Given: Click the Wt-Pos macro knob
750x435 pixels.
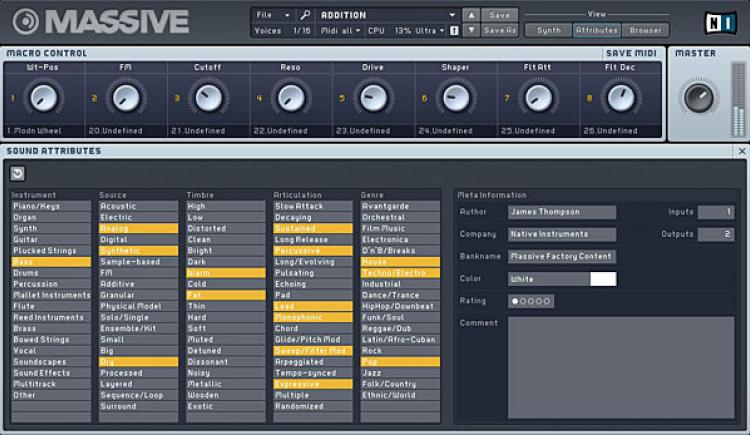Looking at the screenshot, I should coord(42,97).
